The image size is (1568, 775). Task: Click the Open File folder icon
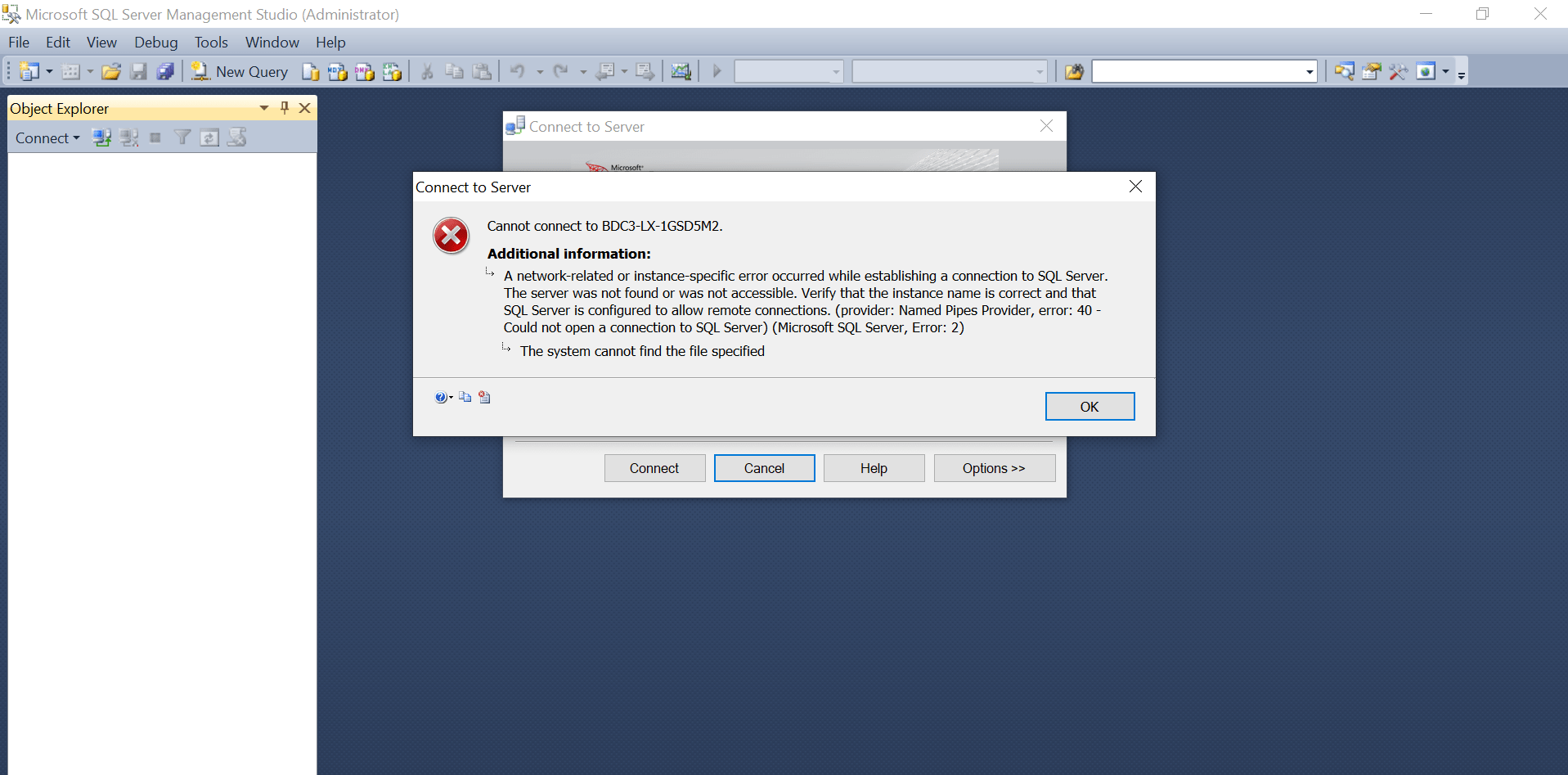[x=111, y=72]
